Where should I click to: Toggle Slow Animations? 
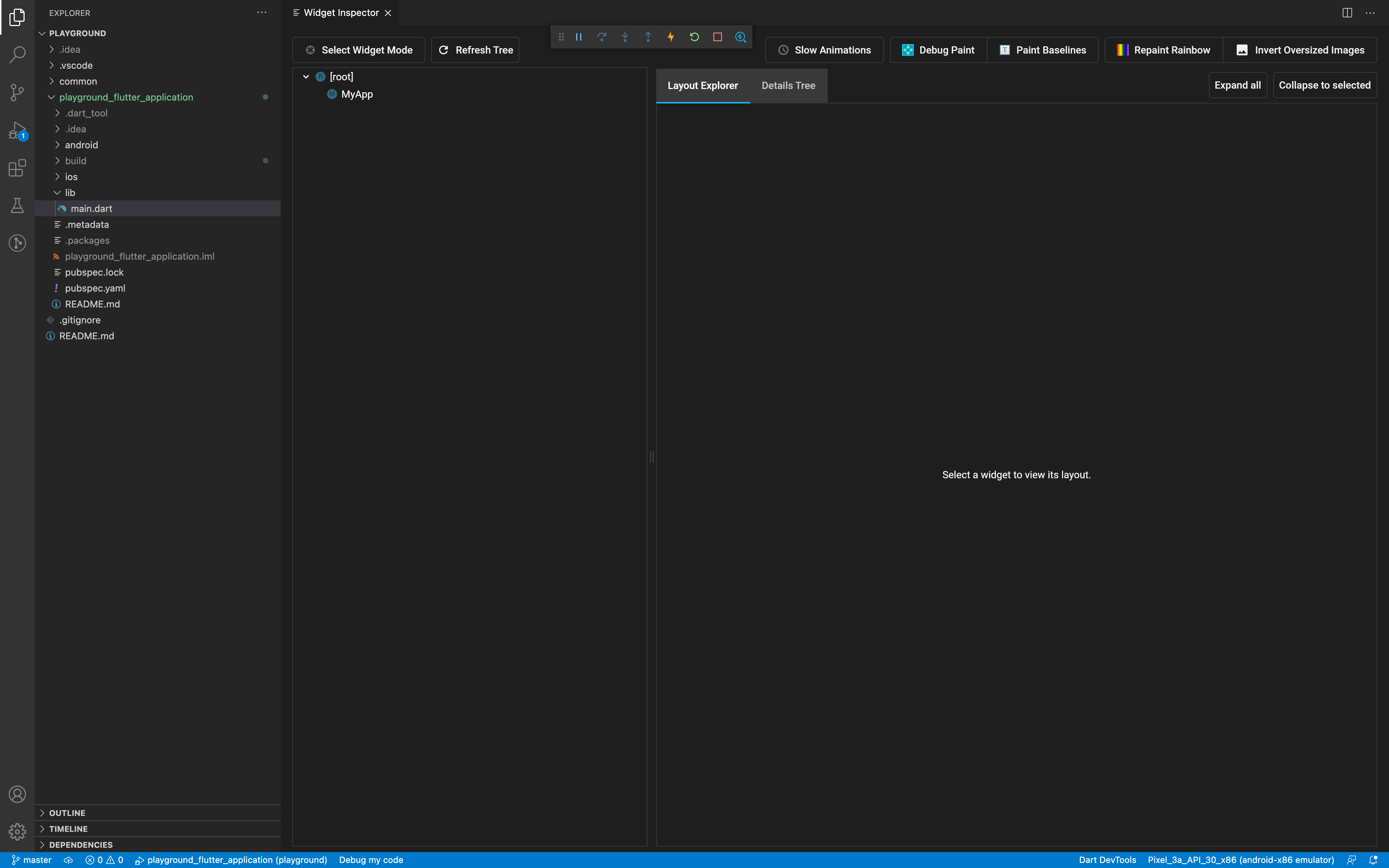[824, 50]
